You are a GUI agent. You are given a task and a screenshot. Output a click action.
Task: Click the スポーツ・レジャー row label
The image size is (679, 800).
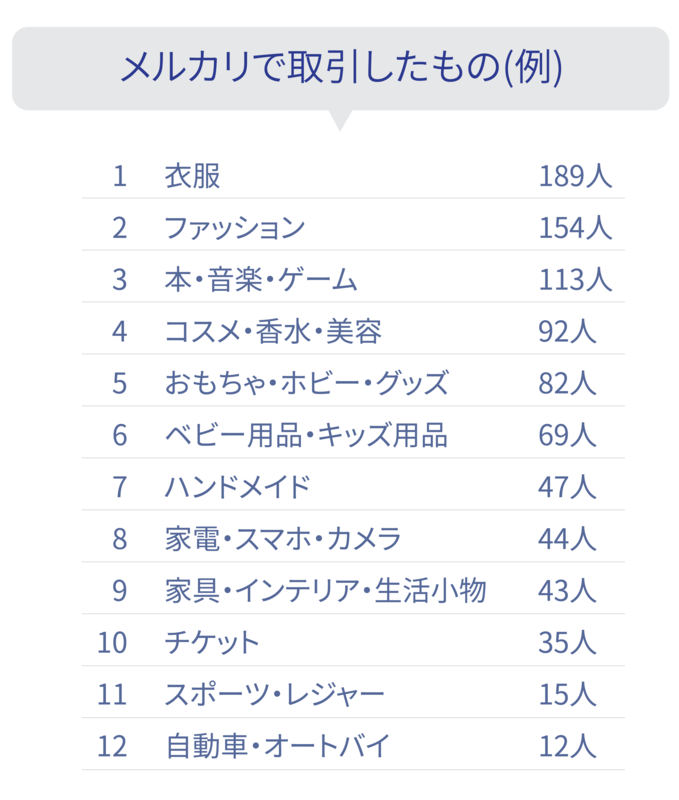(x=274, y=694)
